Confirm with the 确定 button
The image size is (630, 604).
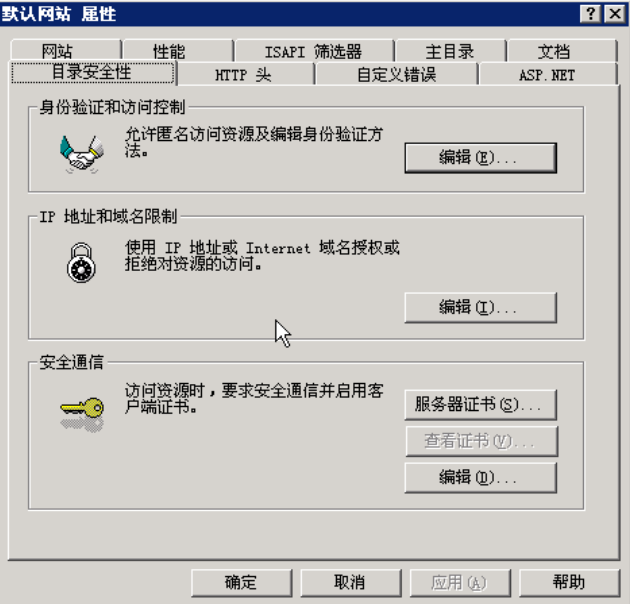241,582
